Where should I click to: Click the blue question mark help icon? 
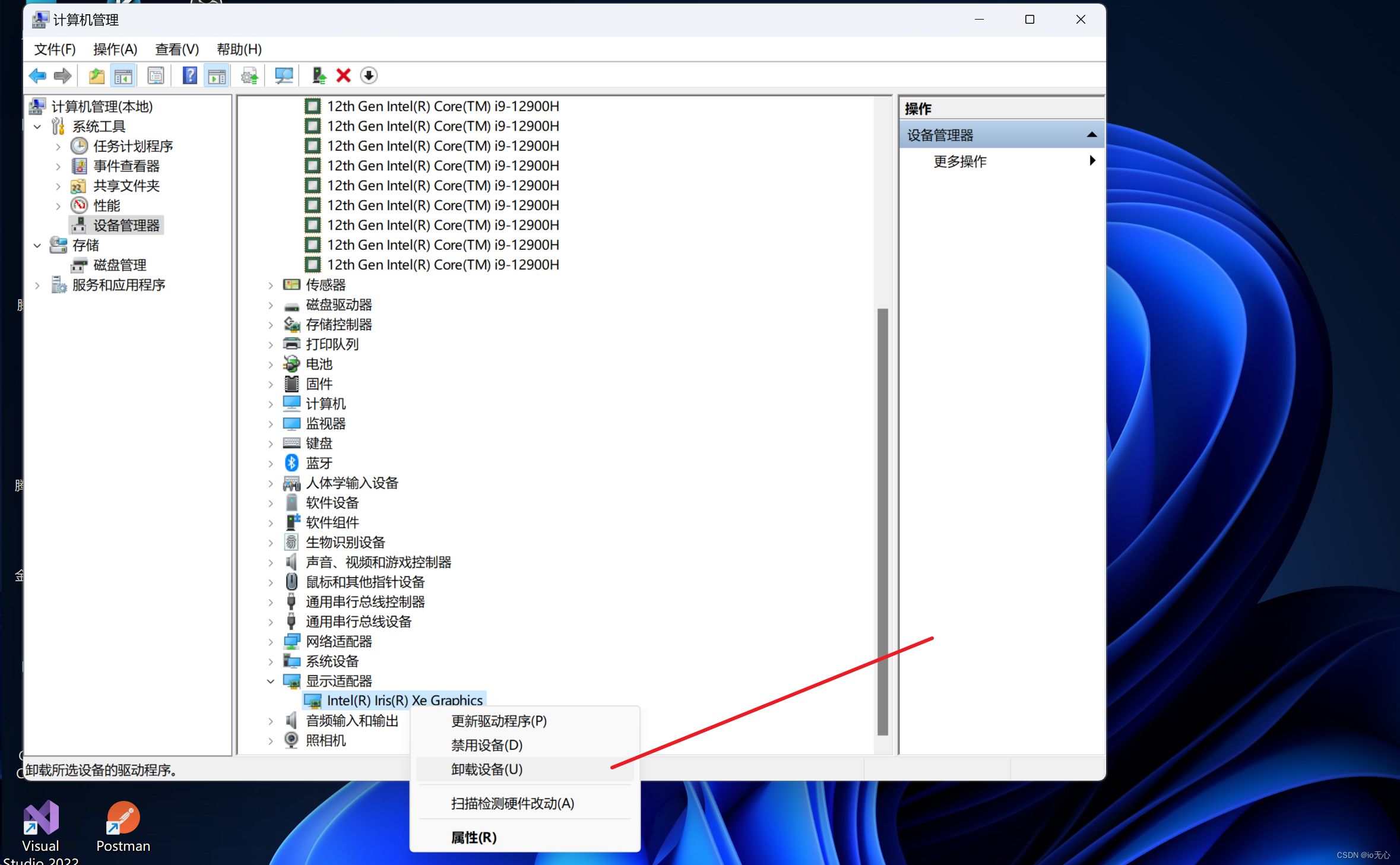[189, 75]
